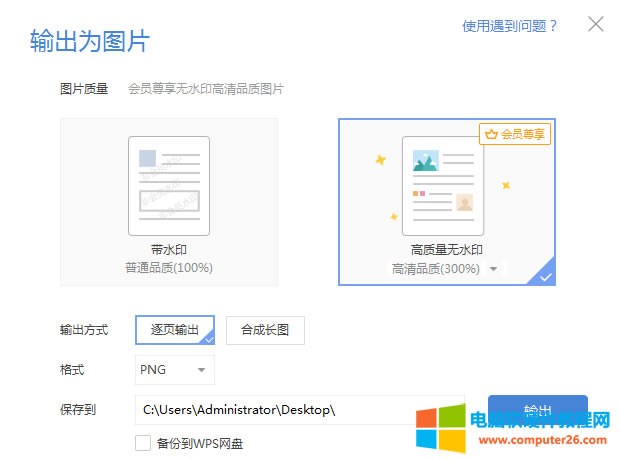This screenshot has width=620, height=460.
Task: Click the watermarked document preview icon
Action: tap(169, 185)
